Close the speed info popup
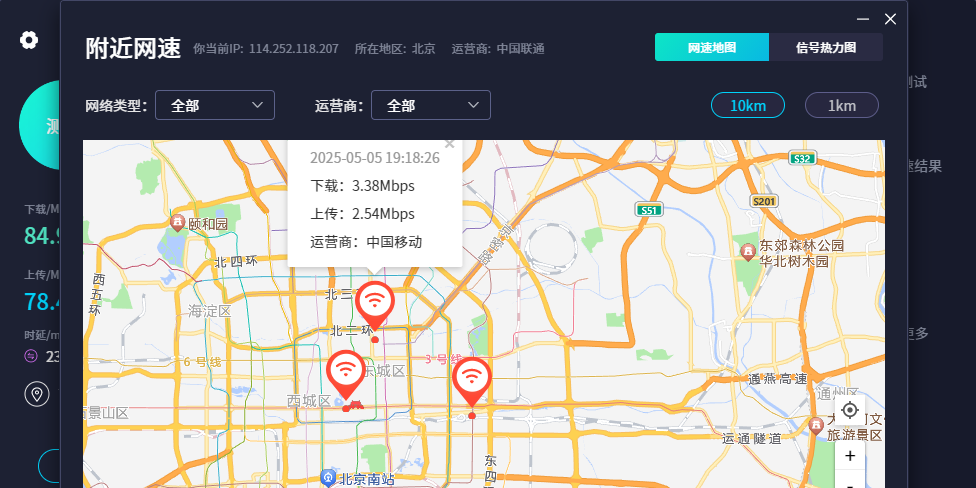The height and width of the screenshot is (488, 976). tap(449, 144)
